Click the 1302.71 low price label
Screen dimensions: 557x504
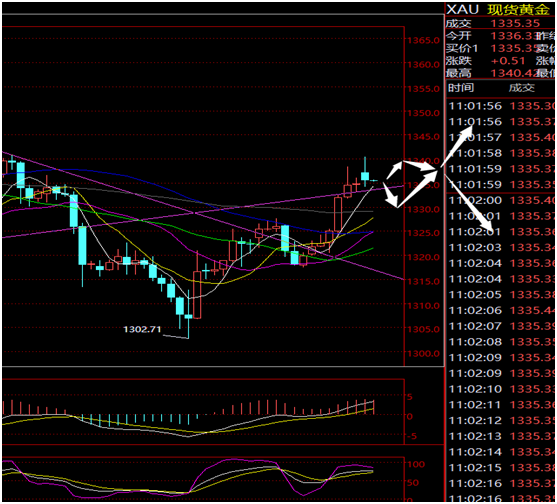pos(142,329)
